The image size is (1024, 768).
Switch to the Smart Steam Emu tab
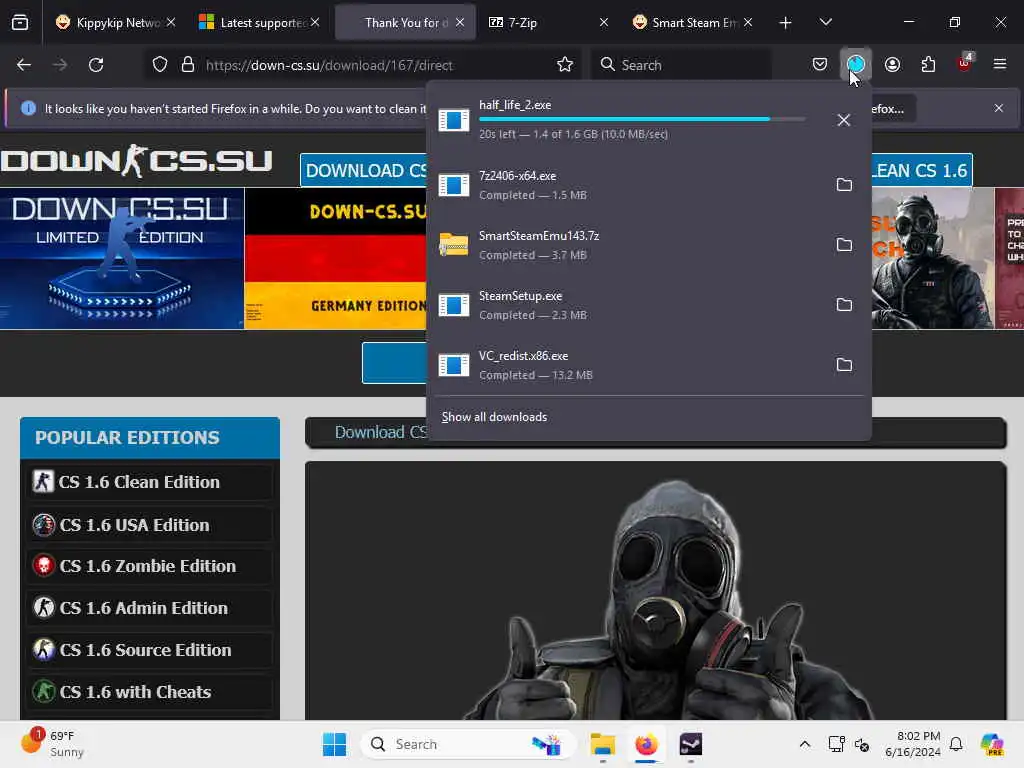tap(691, 23)
